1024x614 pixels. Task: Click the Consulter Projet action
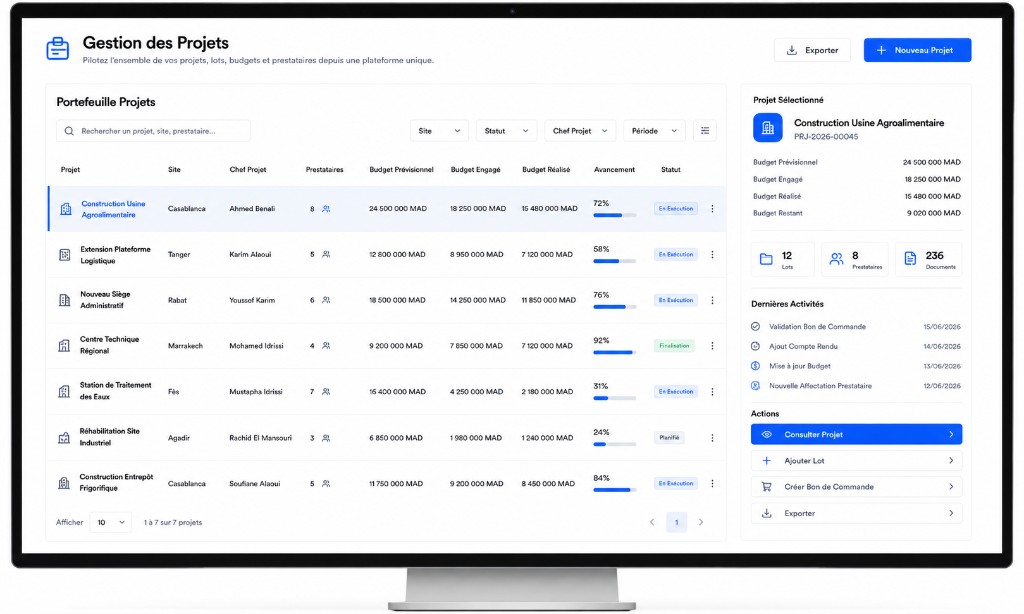pyautogui.click(x=856, y=434)
